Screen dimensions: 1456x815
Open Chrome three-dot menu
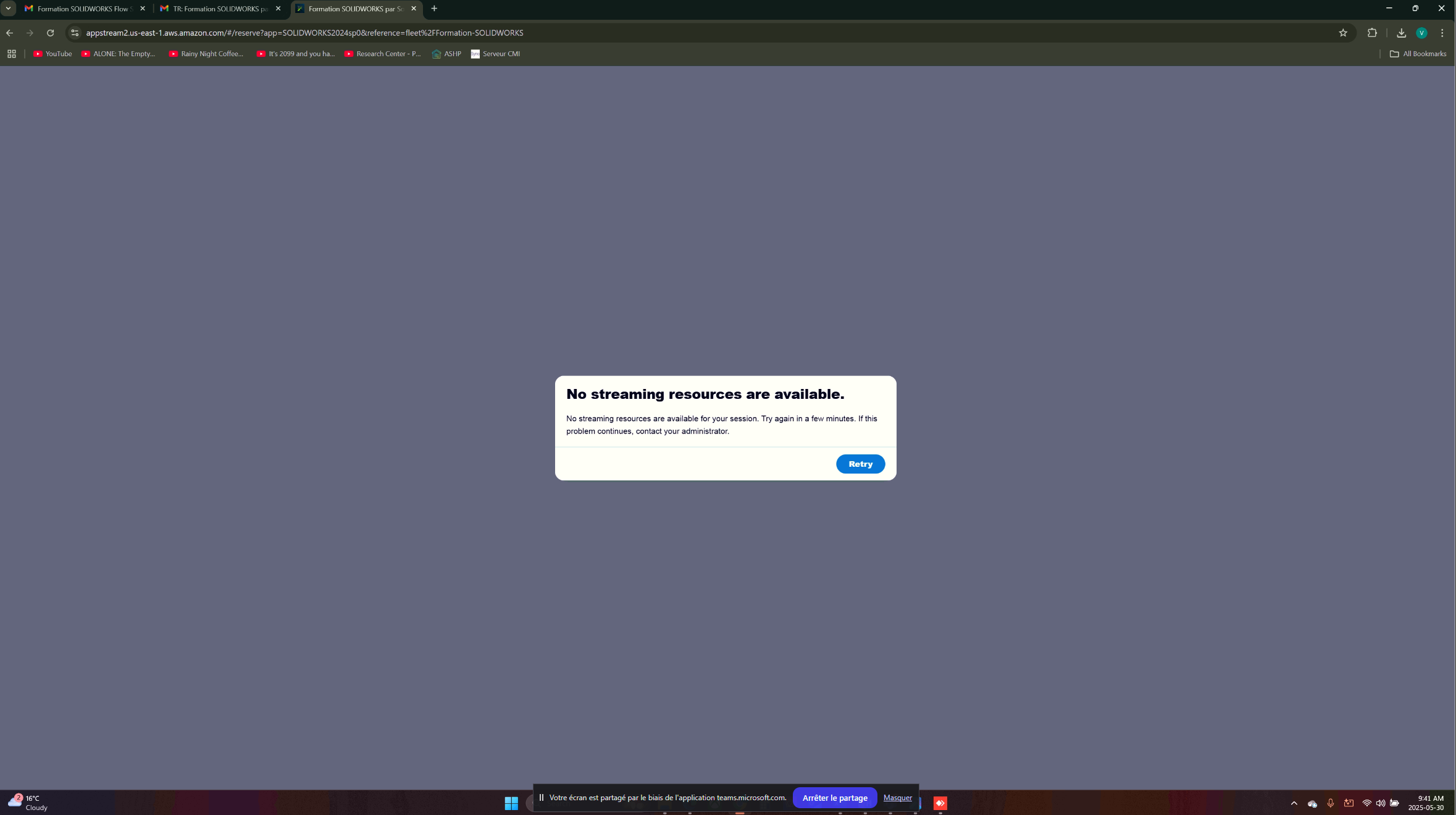[1442, 33]
